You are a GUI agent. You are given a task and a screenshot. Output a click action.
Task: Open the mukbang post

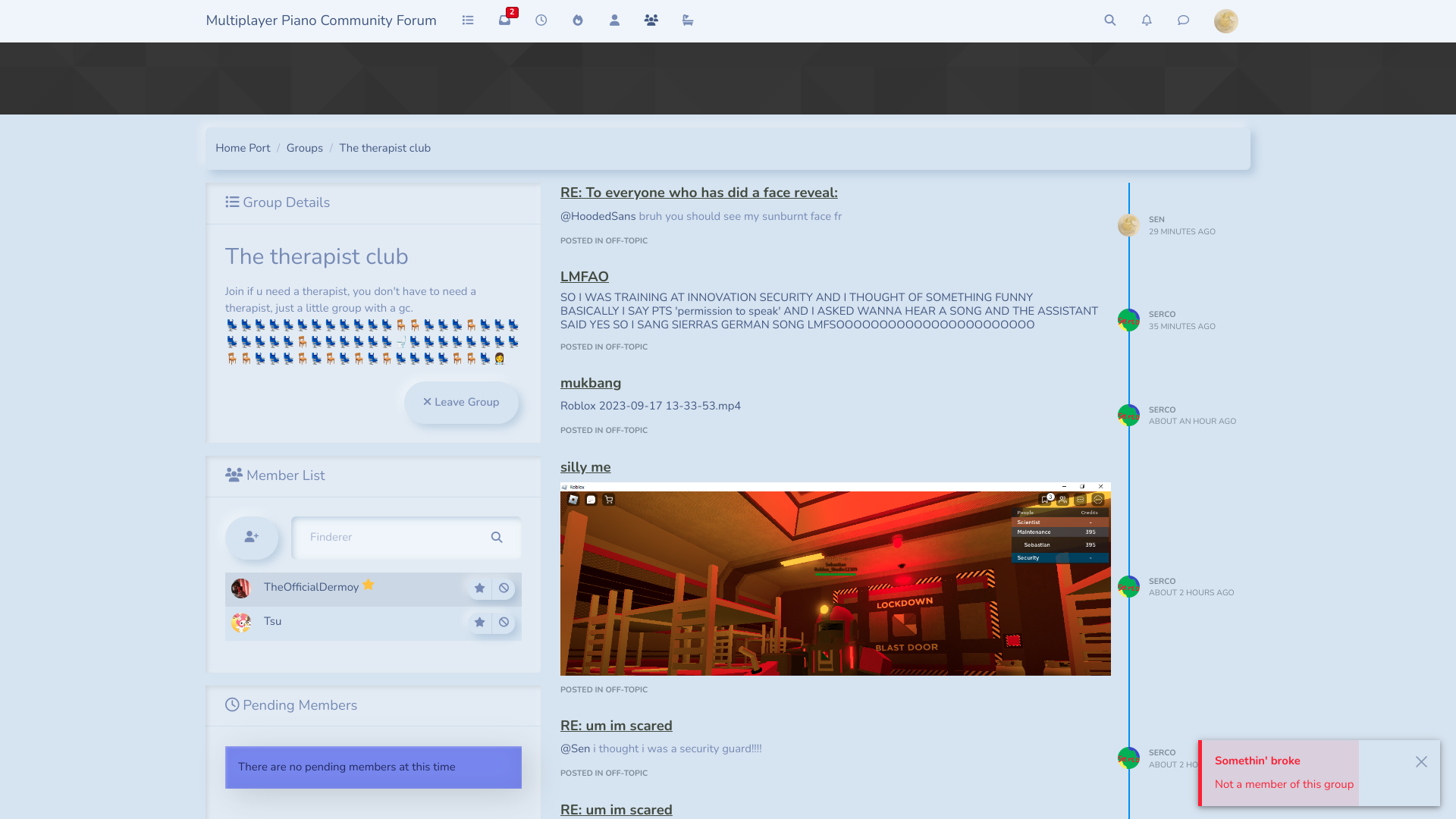tap(591, 383)
